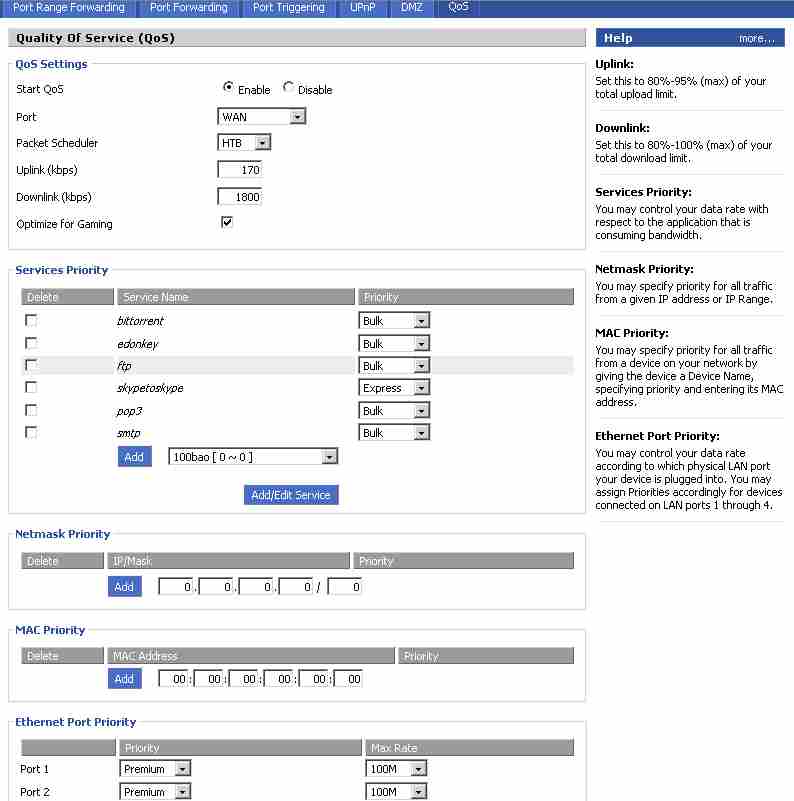Click the ftp service name
Viewport: 794px width, 801px height.
124,366
